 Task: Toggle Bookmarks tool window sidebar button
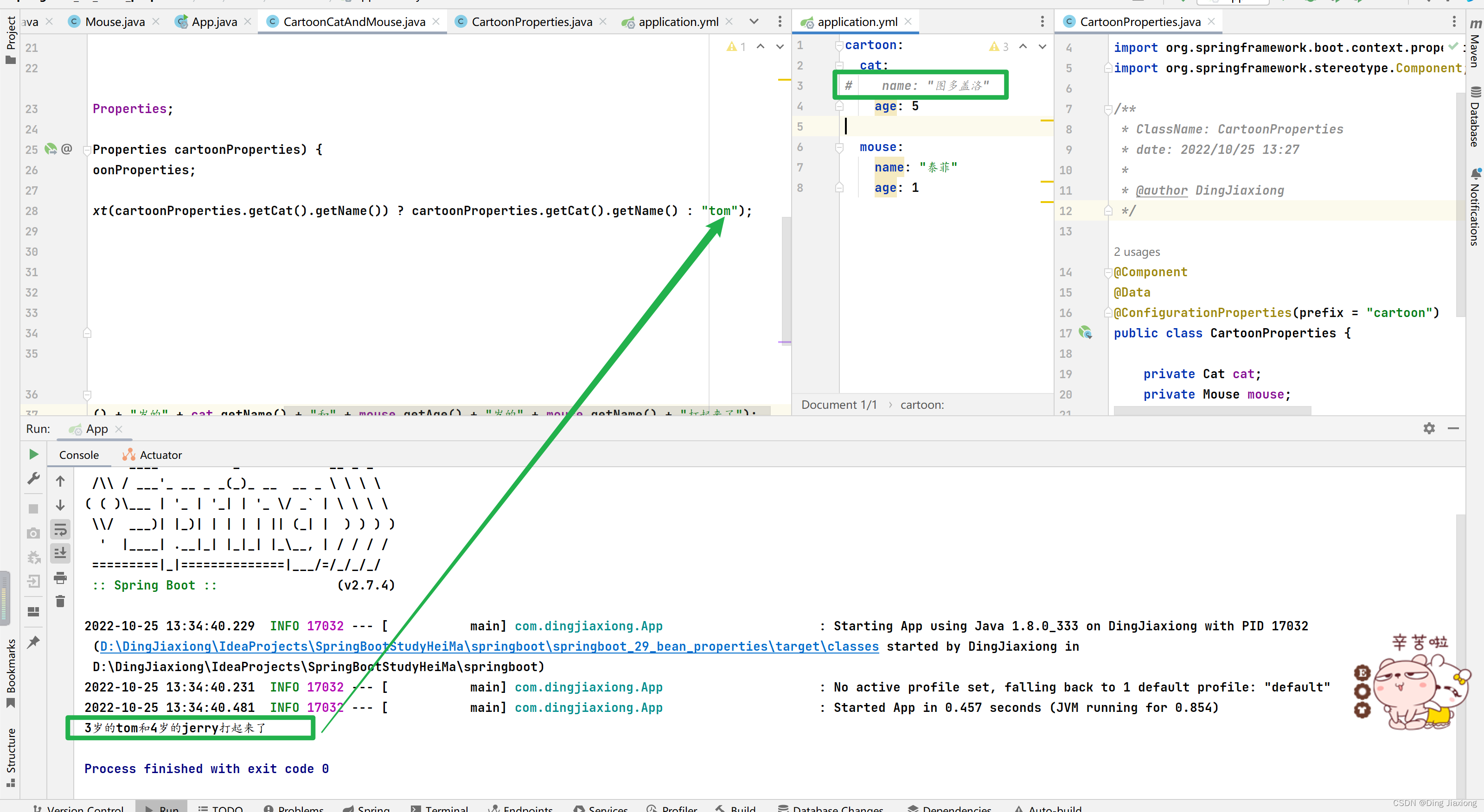click(x=10, y=672)
